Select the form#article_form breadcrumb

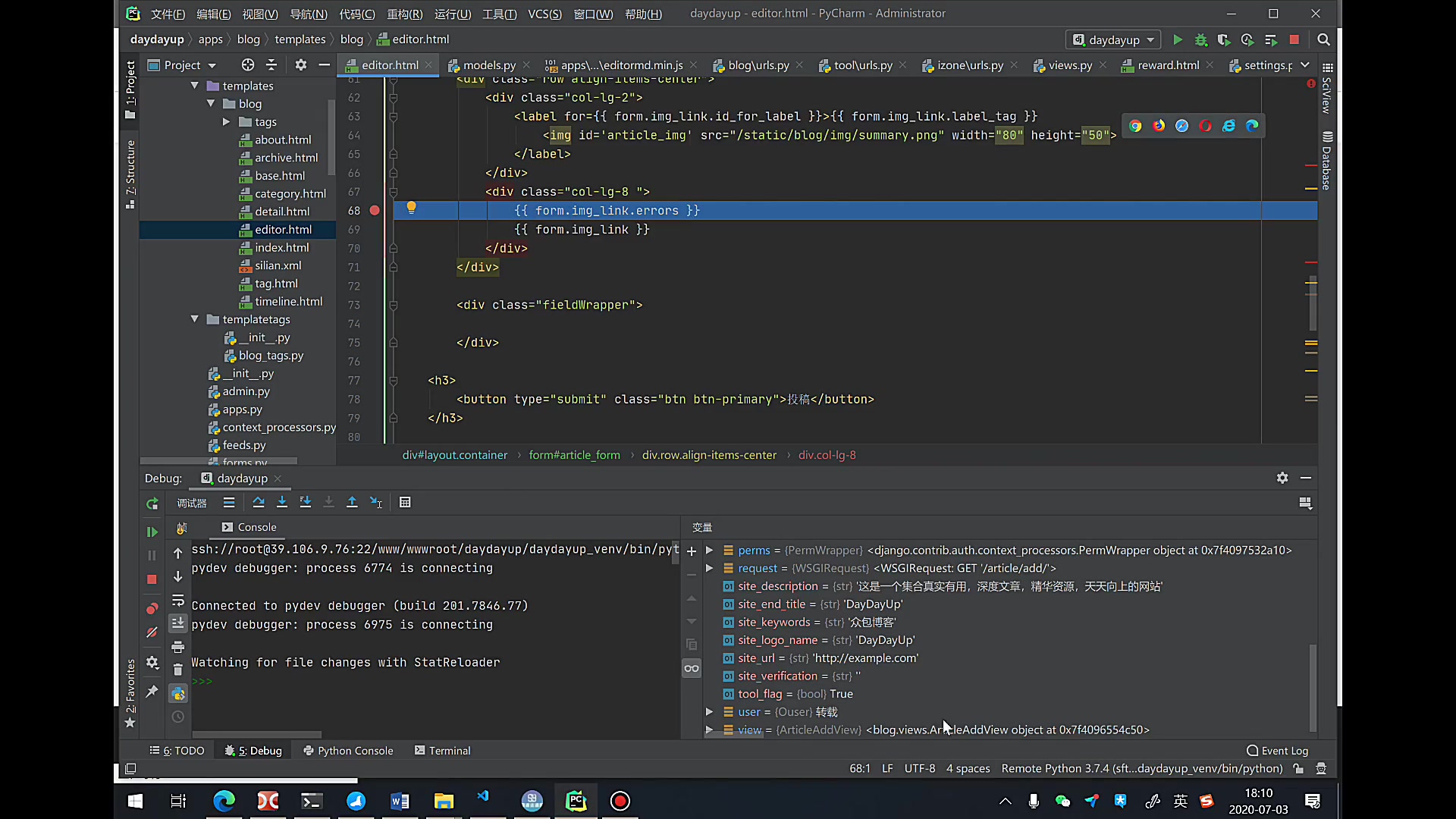click(574, 455)
